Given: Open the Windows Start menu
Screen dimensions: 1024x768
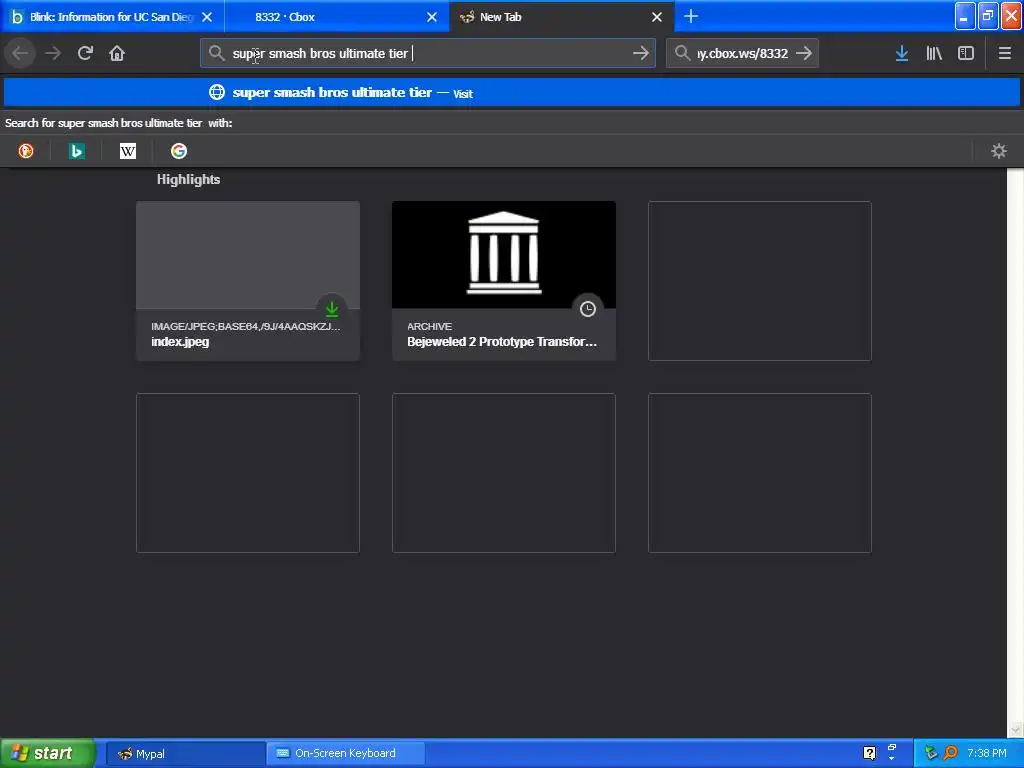Looking at the screenshot, I should pos(47,753).
